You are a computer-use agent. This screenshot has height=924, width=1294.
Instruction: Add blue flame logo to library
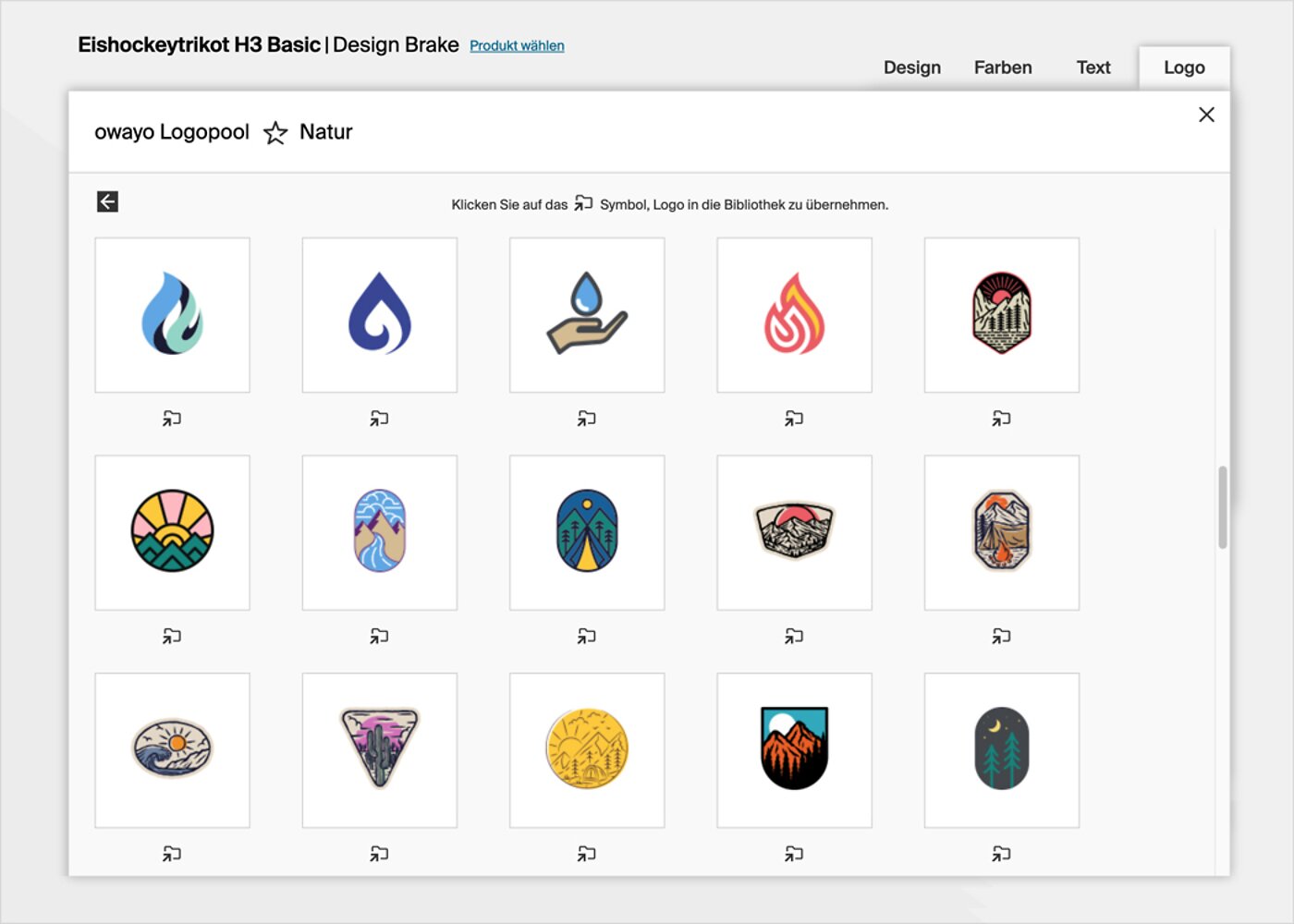coord(172,419)
